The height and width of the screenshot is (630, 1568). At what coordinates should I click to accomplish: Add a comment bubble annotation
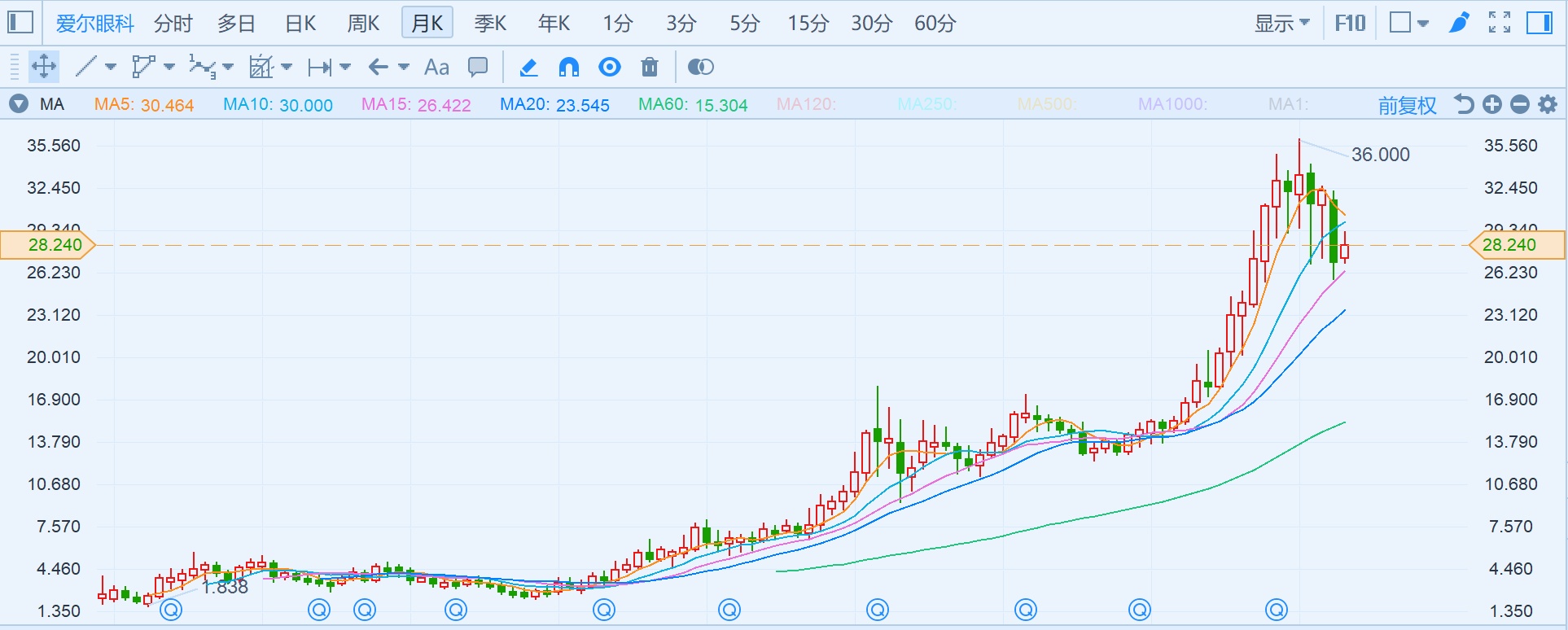[x=478, y=67]
